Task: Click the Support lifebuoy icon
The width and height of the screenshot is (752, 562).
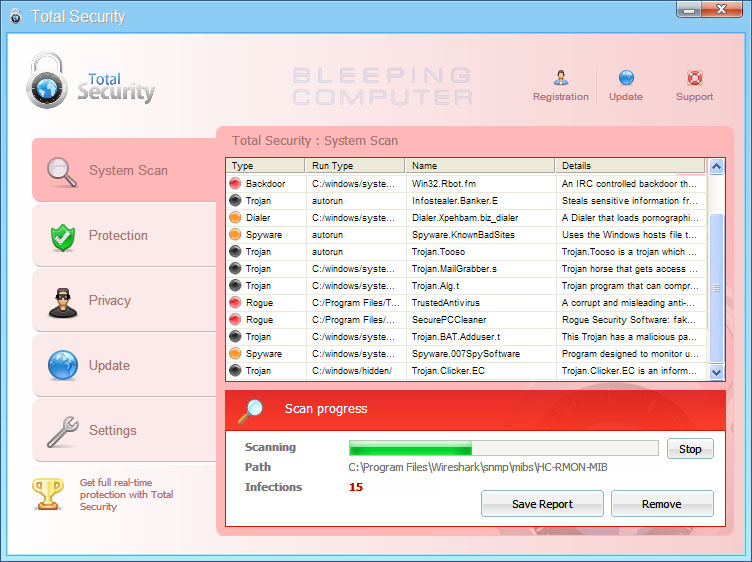Action: 694,78
